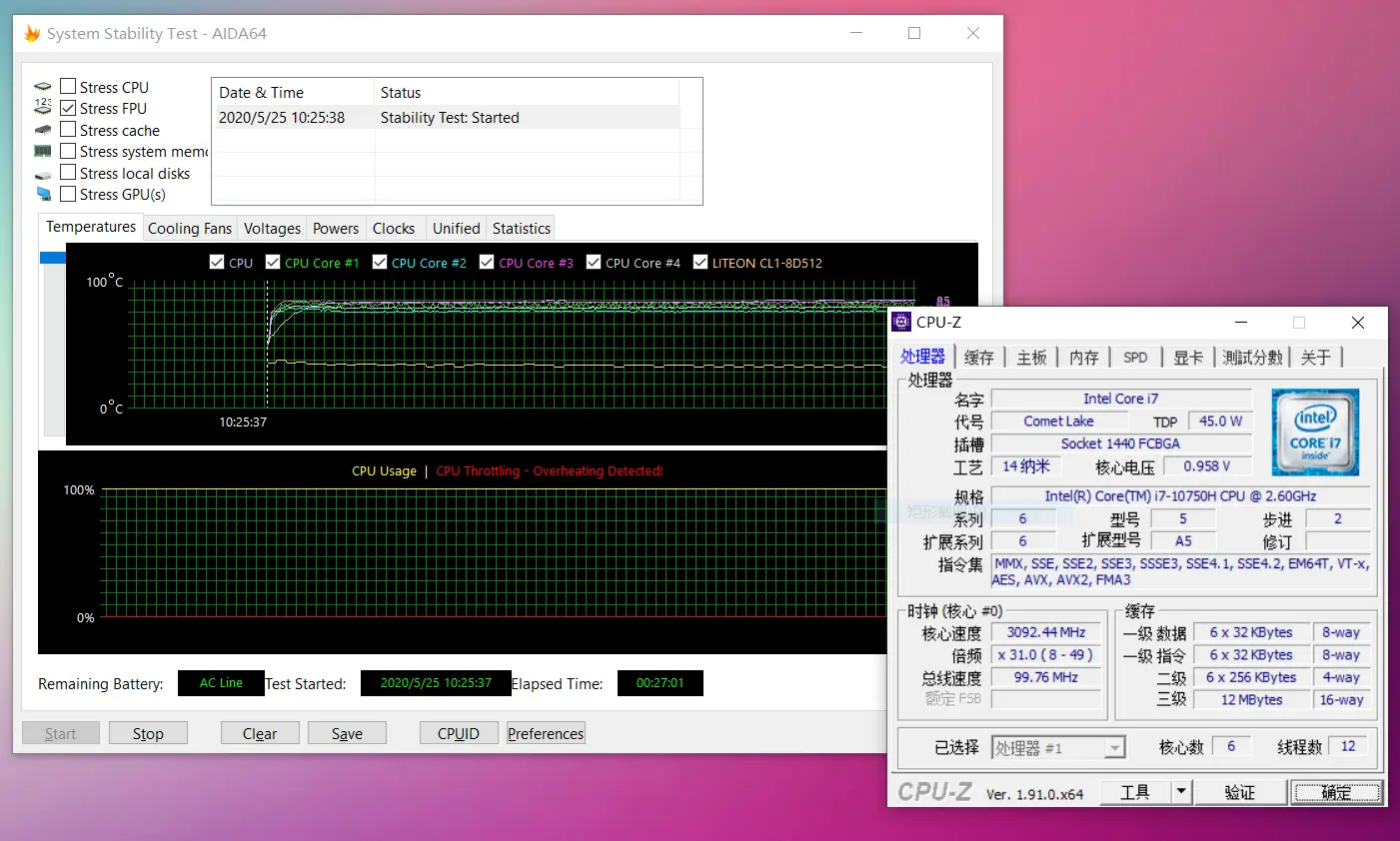Toggle the CPU Core #2 graph checkbox
Viewport: 1400px width, 841px height.
(380, 262)
